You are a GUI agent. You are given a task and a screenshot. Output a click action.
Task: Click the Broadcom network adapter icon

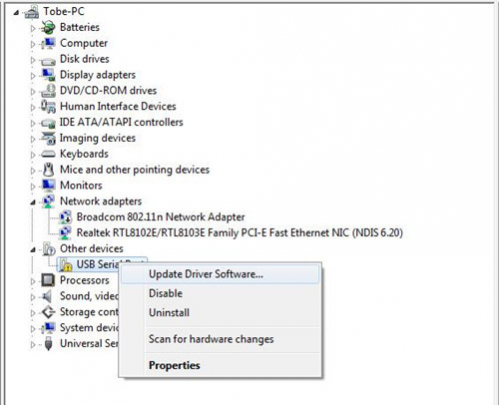coord(65,217)
